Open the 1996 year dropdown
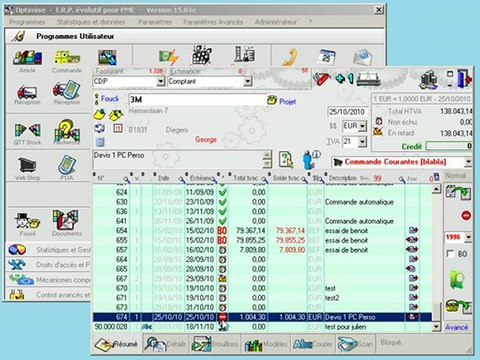Image resolution: width=480 pixels, height=360 pixels. tap(468, 237)
